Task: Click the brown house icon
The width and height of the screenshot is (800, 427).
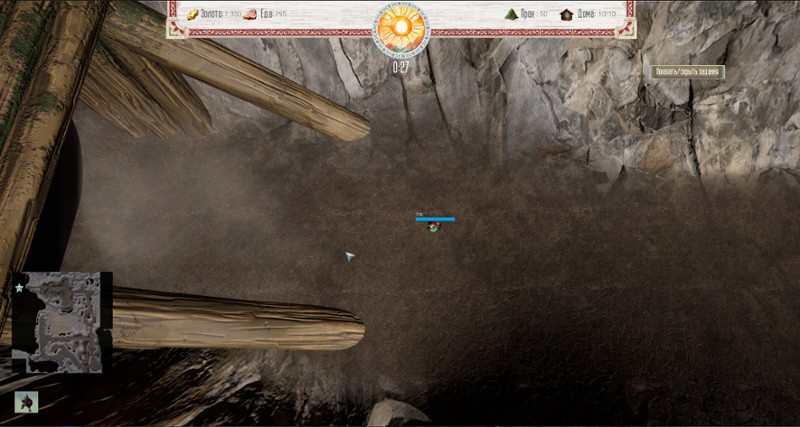Action: 566,15
